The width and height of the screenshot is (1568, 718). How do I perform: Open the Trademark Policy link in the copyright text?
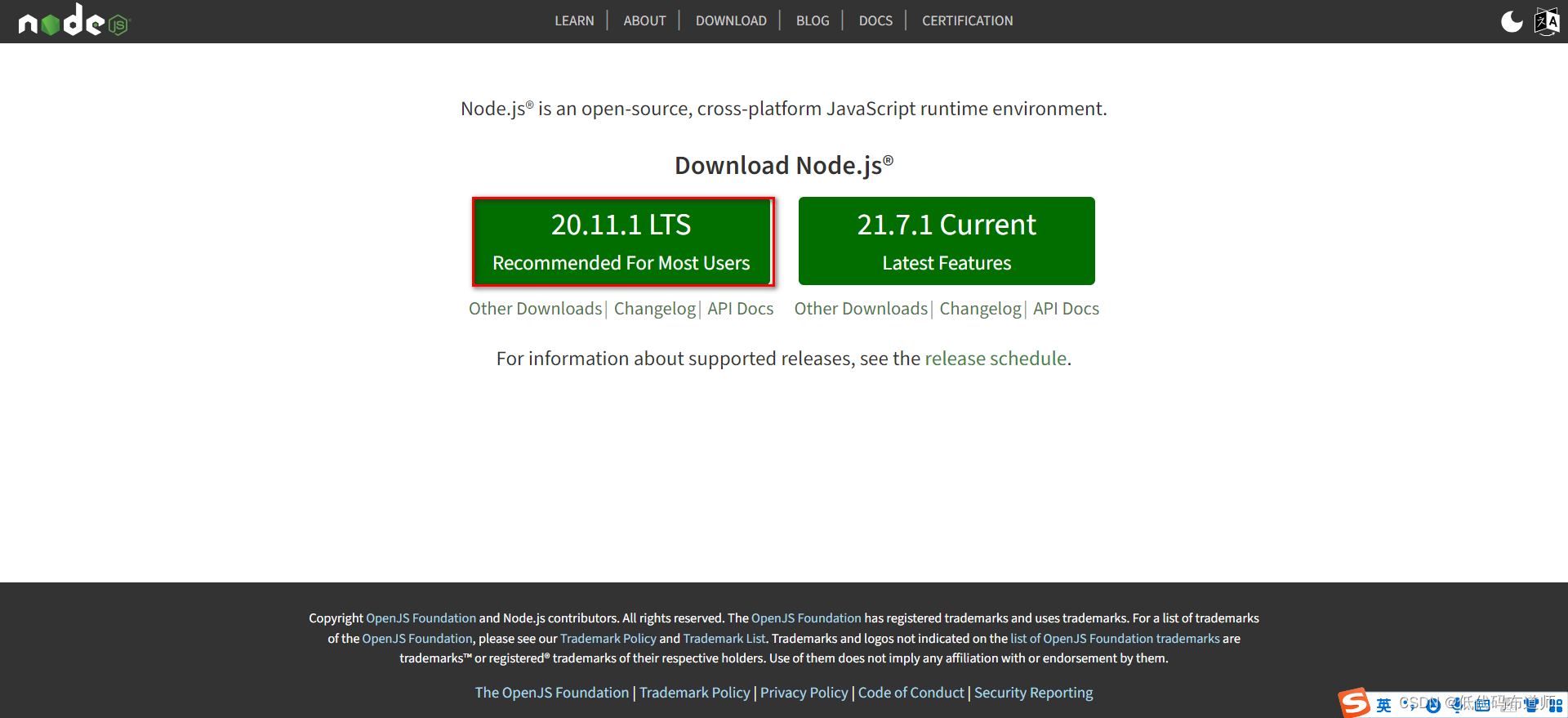(608, 639)
